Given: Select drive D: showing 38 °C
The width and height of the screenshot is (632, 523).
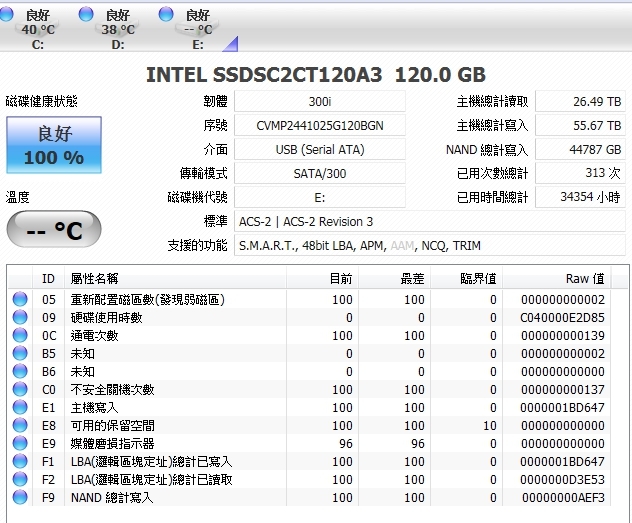Looking at the screenshot, I should click(x=118, y=29).
